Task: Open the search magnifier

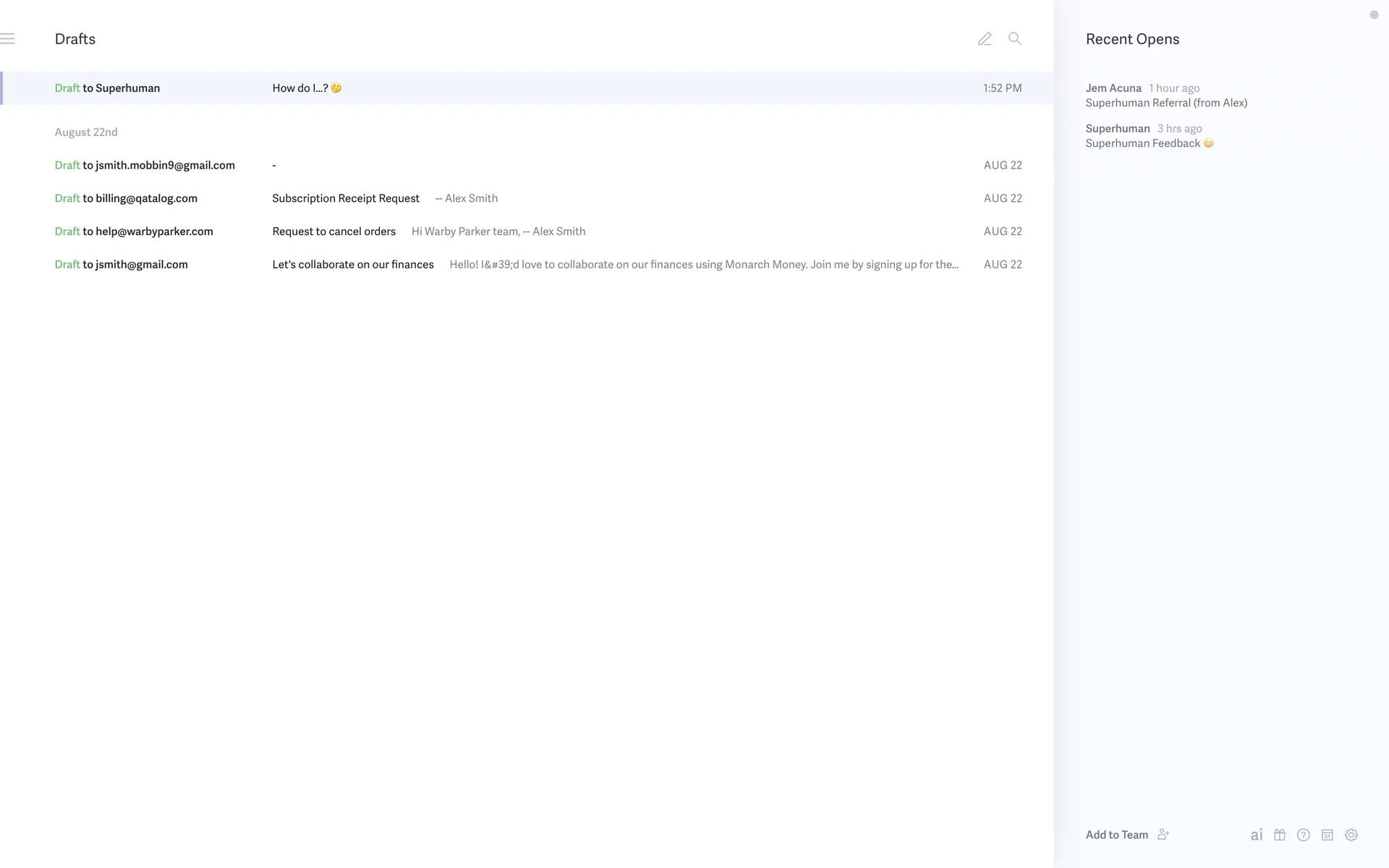Action: [1015, 39]
